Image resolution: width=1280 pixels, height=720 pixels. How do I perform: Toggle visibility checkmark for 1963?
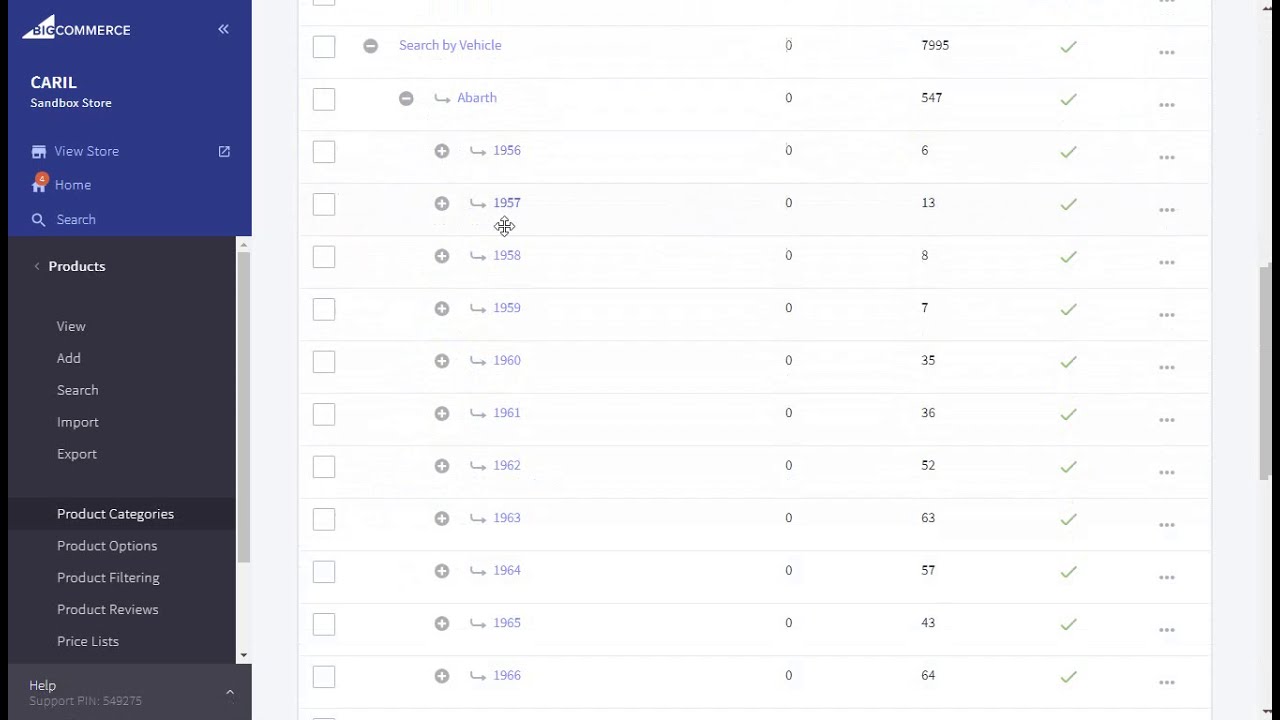point(1068,520)
